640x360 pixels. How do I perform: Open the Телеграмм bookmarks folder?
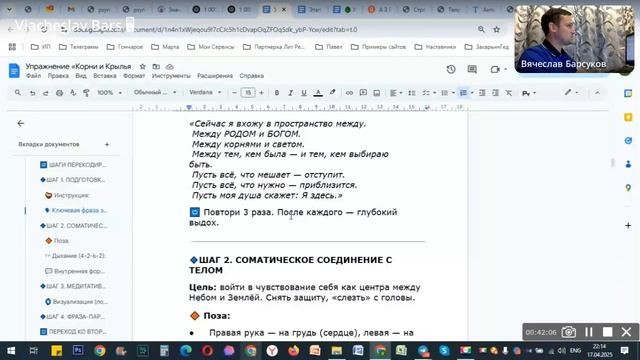tap(79, 47)
